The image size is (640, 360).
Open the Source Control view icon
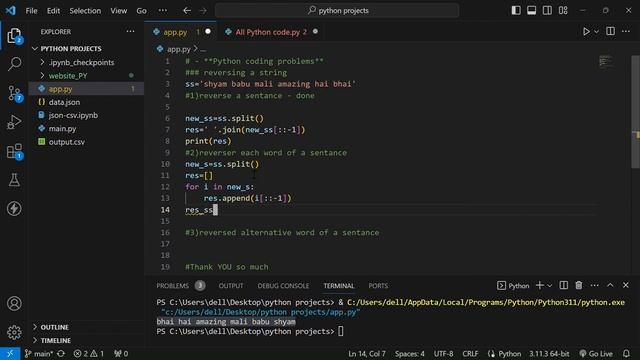pos(14,93)
